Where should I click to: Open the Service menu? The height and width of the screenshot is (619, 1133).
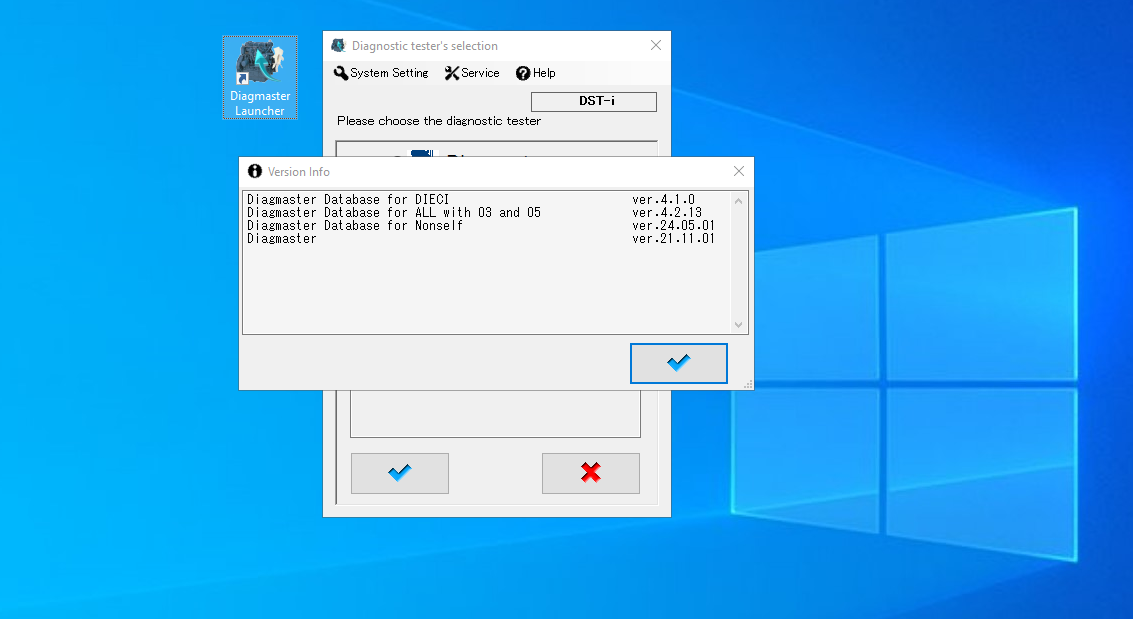pyautogui.click(x=472, y=73)
